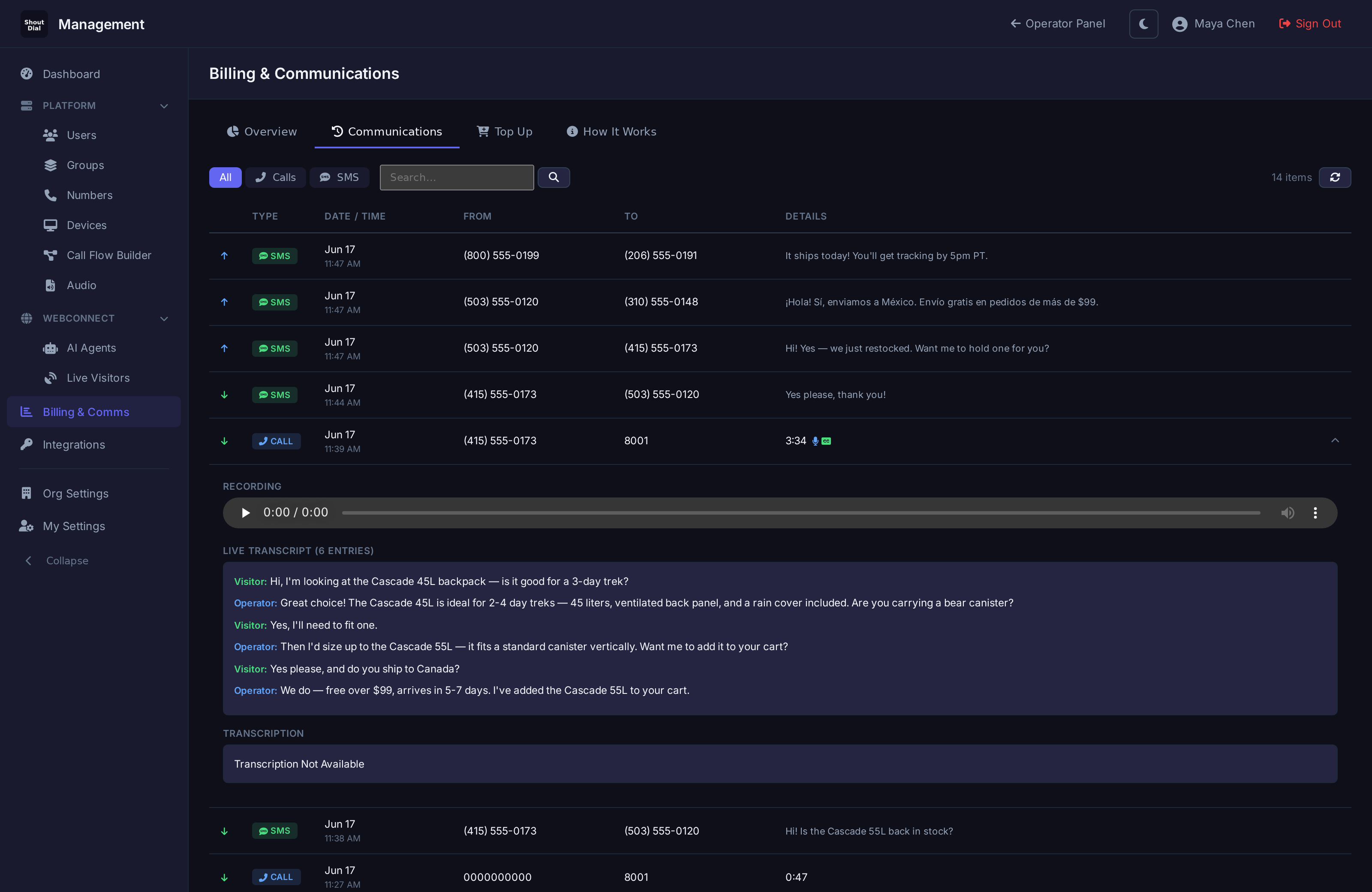The width and height of the screenshot is (1372, 892).
Task: Seek on the recording progress bar
Action: 801,512
